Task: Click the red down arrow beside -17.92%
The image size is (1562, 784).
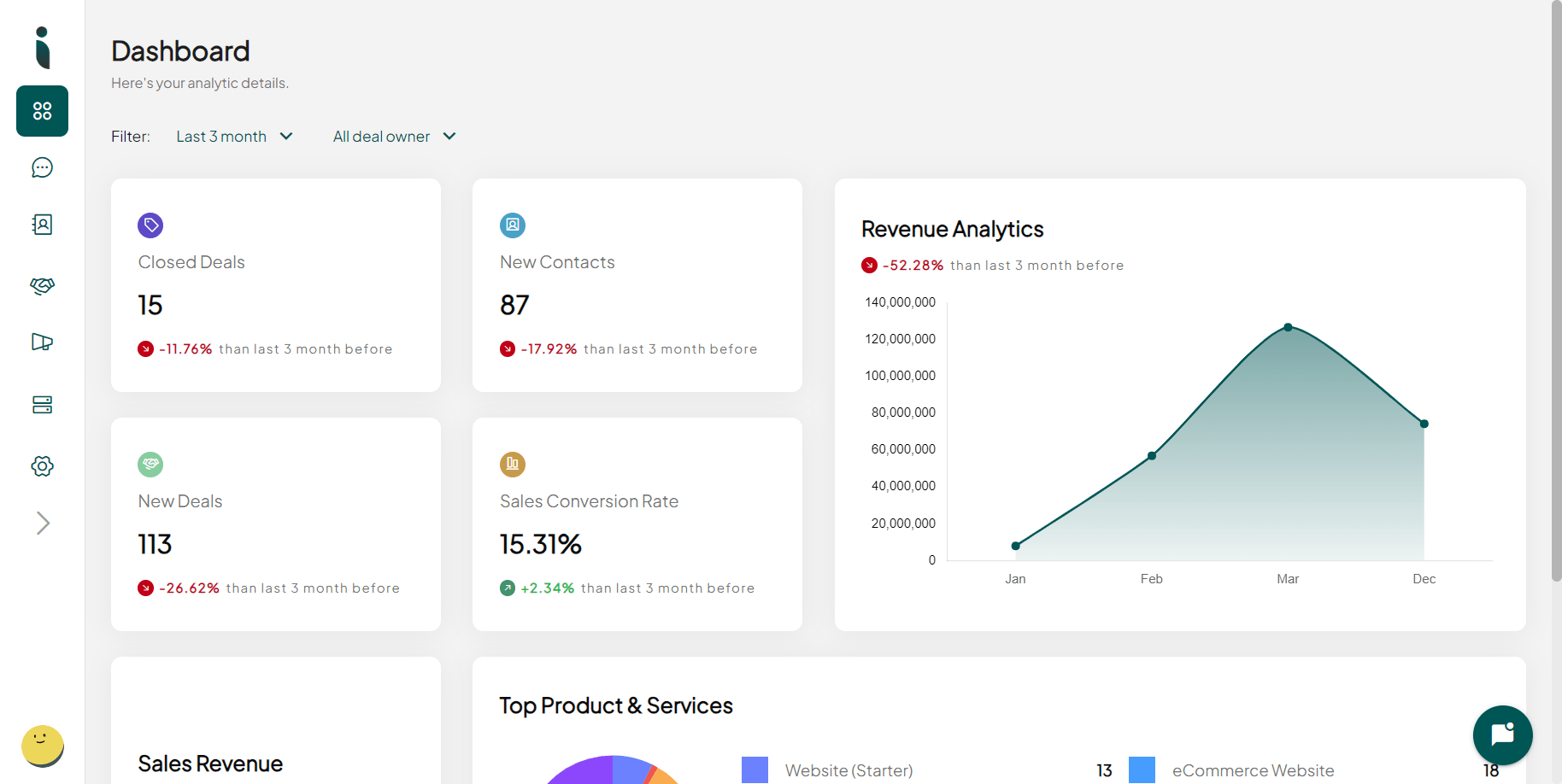Action: 508,348
